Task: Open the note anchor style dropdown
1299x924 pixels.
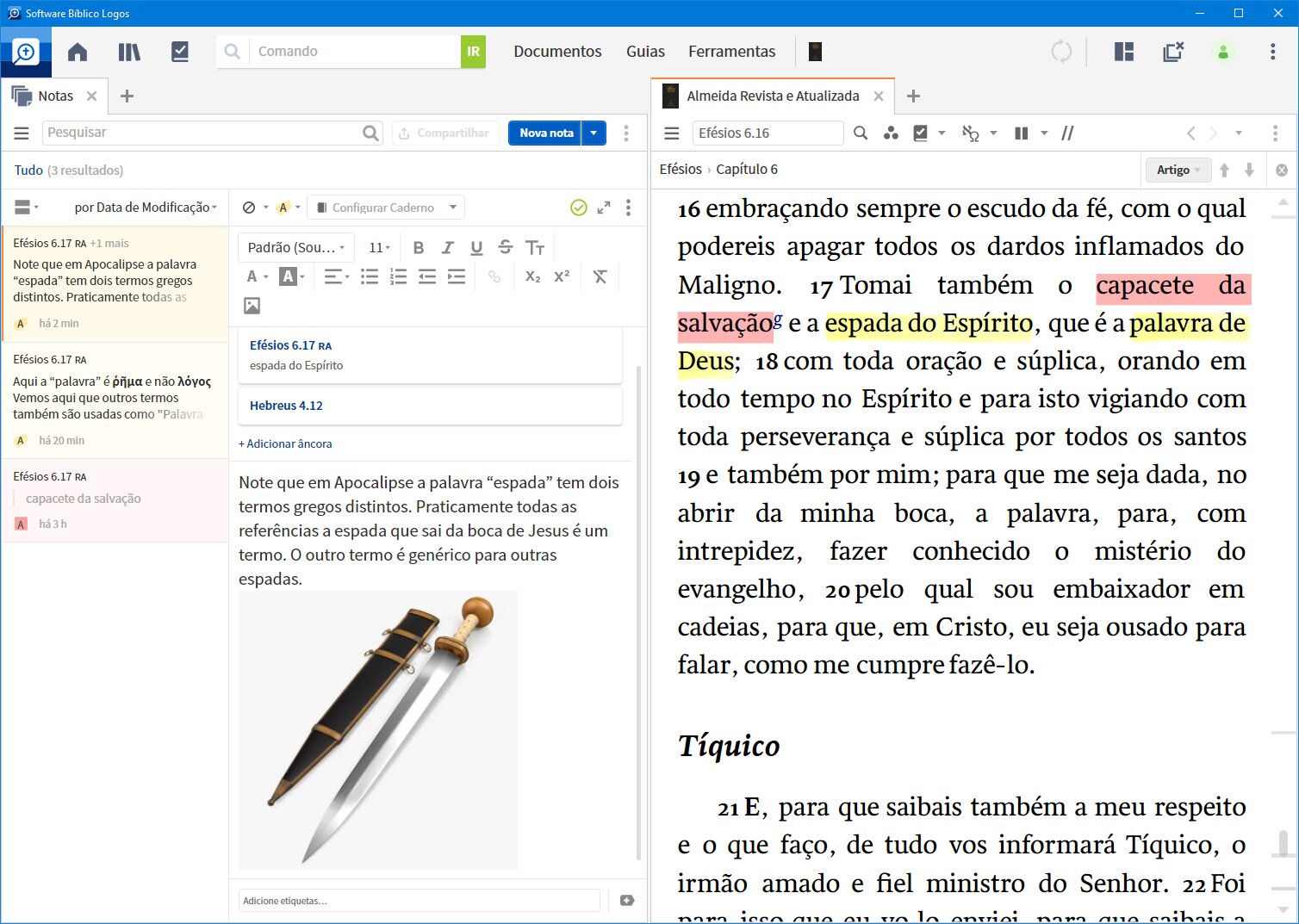Action: click(255, 208)
